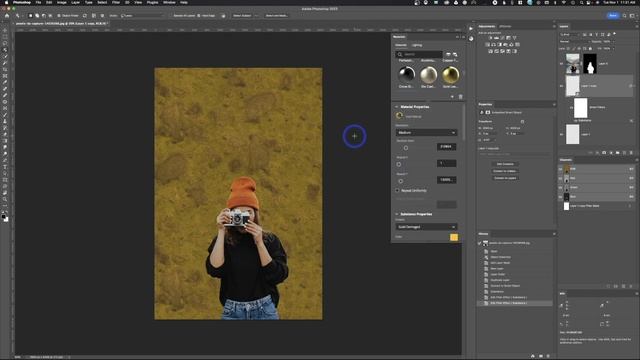Select the Crop tool
The image size is (640, 360).
pyautogui.click(x=5, y=69)
